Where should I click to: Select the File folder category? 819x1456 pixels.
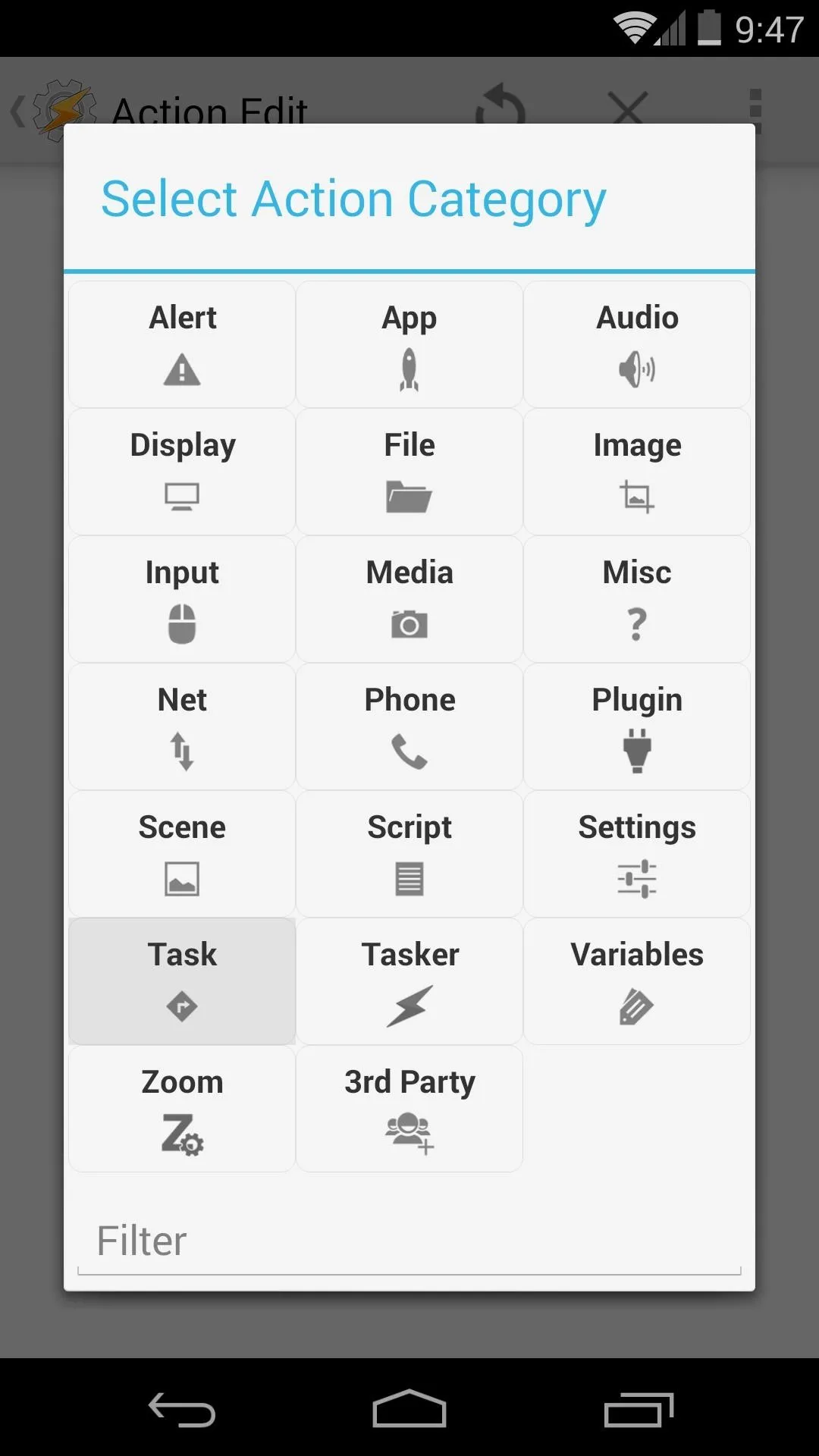point(409,472)
